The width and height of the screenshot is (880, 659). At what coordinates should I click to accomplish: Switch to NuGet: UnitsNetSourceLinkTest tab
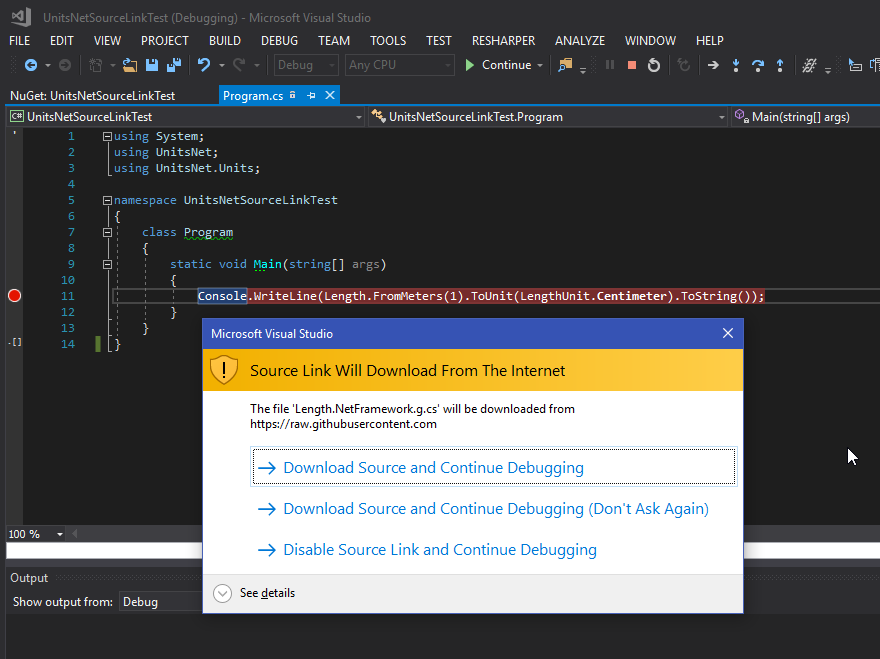click(93, 95)
